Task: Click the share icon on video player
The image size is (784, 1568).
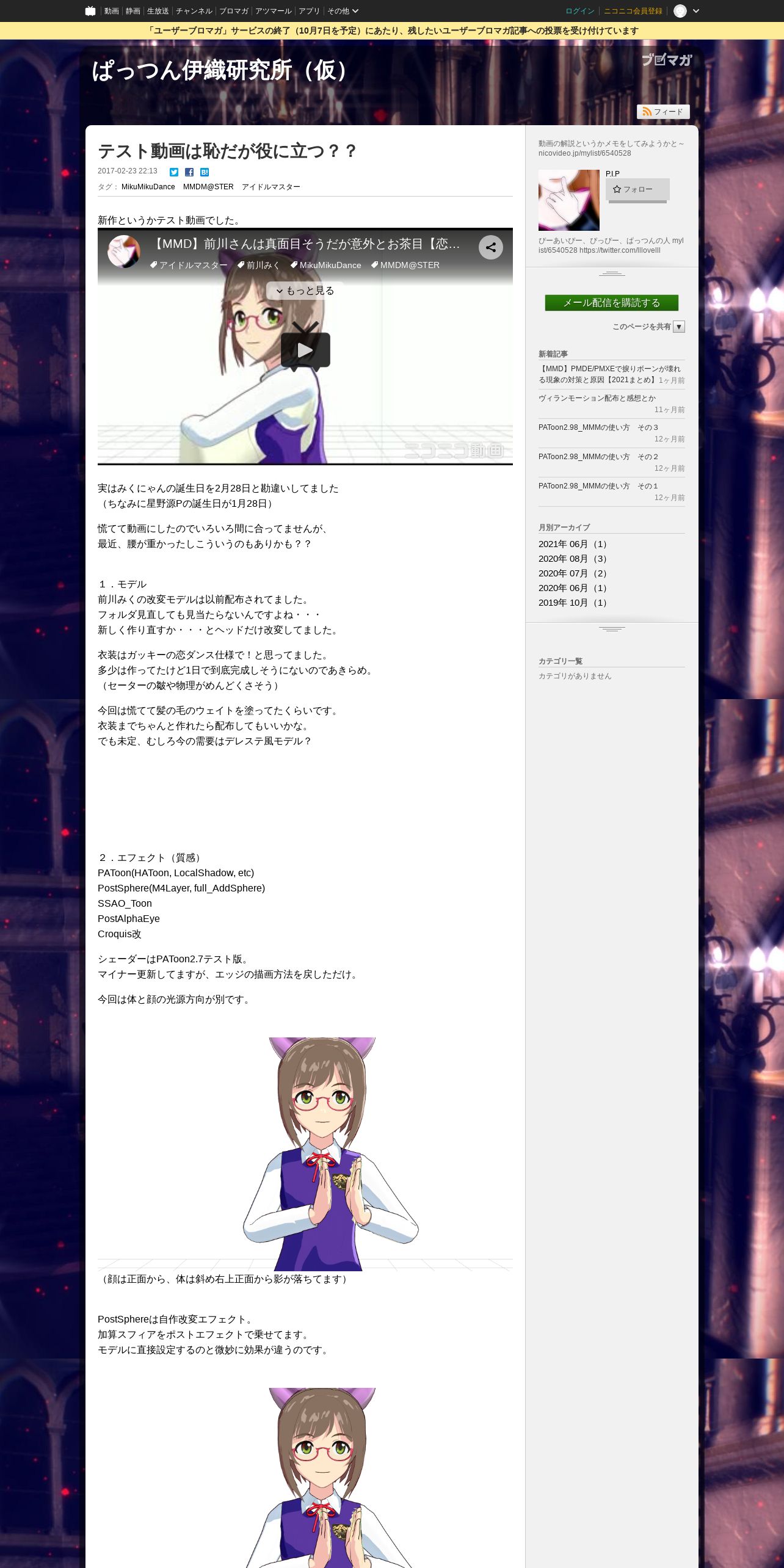Action: [x=490, y=247]
